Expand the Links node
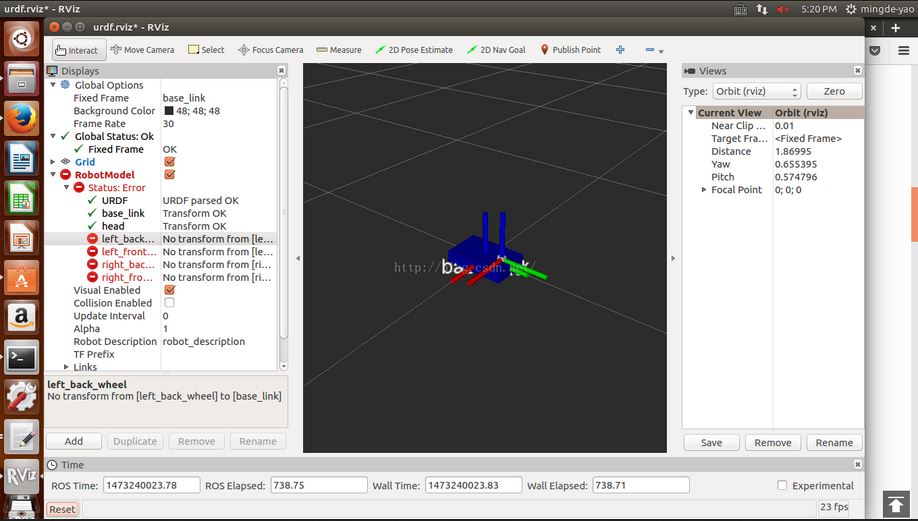 tap(66, 367)
